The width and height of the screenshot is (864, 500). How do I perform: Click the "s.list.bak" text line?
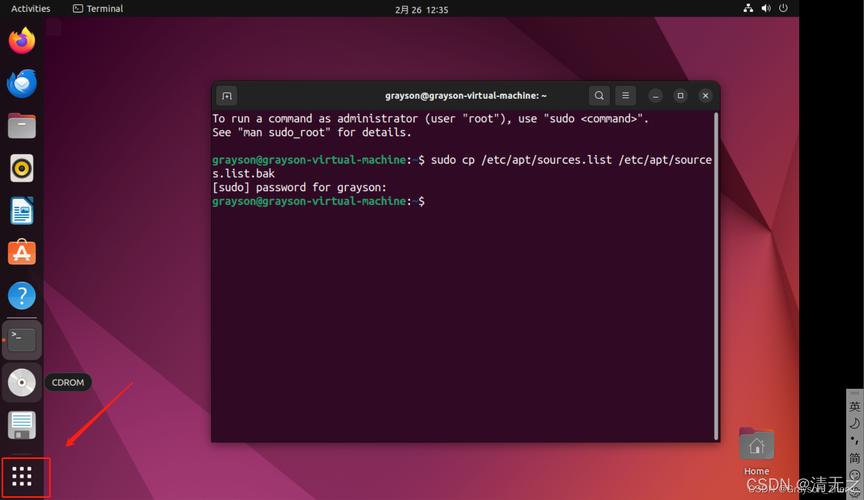[244, 174]
